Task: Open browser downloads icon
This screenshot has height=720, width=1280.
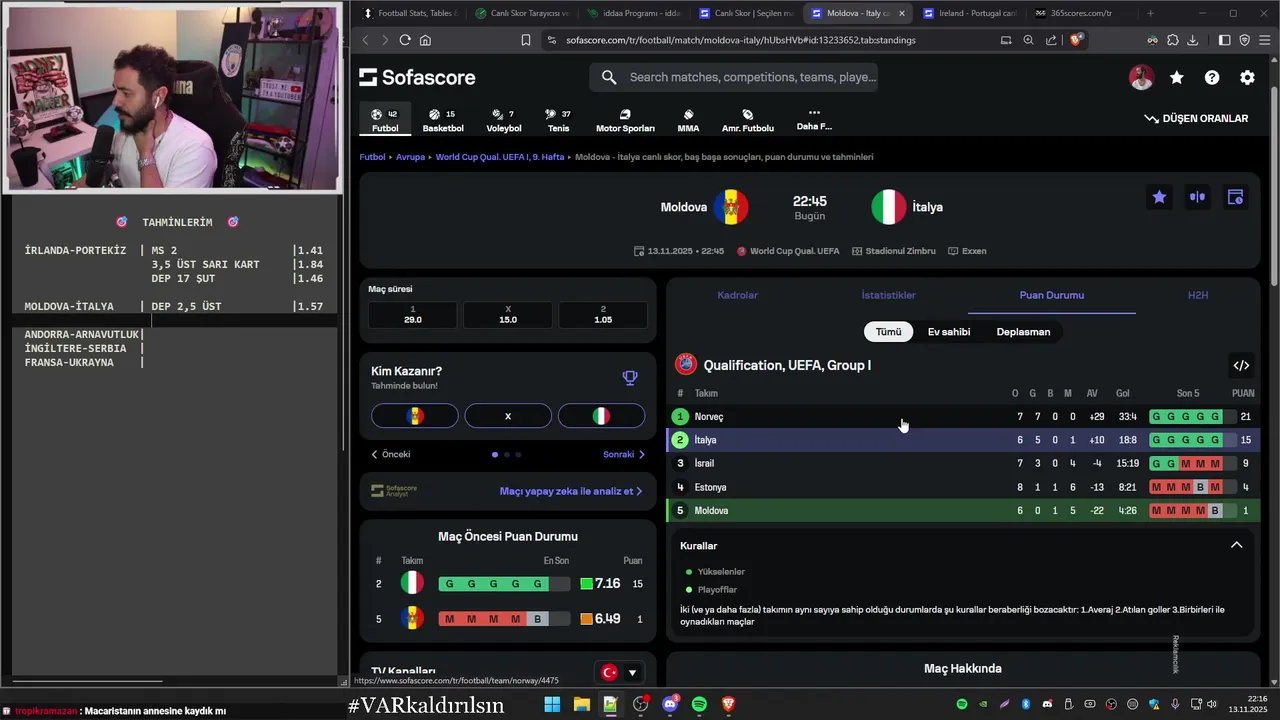Action: click(1191, 40)
